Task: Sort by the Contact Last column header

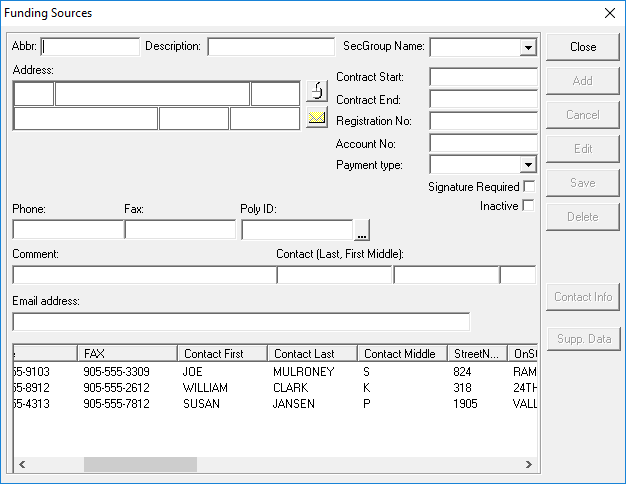Action: pos(313,354)
